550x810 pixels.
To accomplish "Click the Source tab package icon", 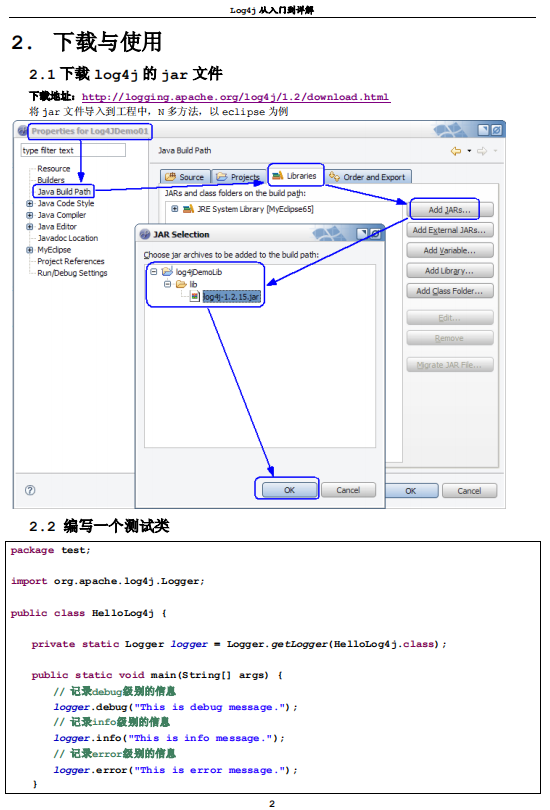I will pyautogui.click(x=170, y=177).
